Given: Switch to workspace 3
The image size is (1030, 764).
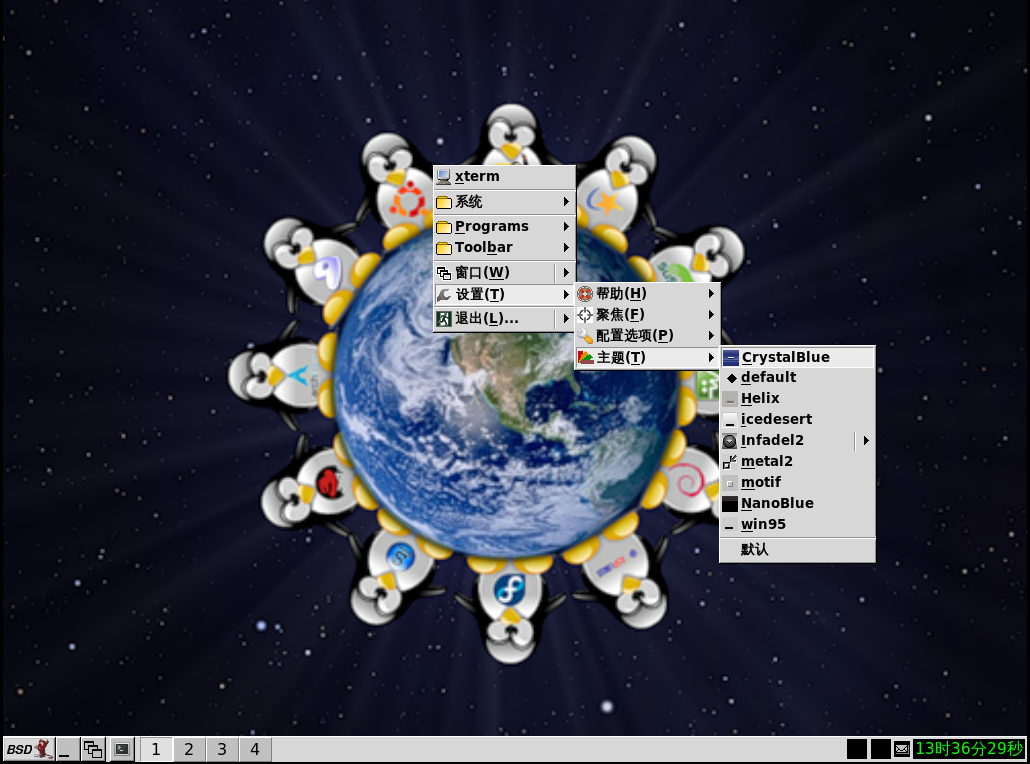Looking at the screenshot, I should pyautogui.click(x=222, y=750).
